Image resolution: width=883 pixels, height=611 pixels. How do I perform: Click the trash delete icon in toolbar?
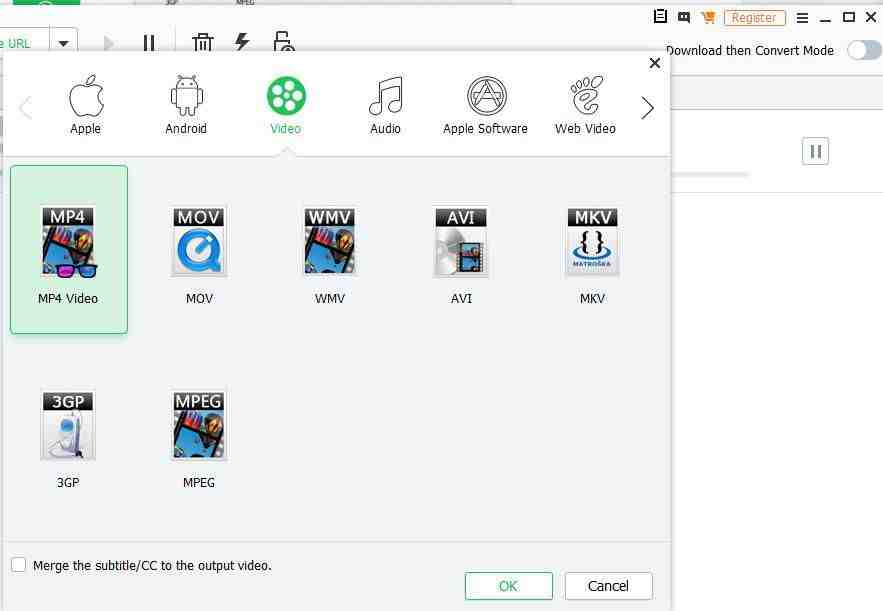203,42
